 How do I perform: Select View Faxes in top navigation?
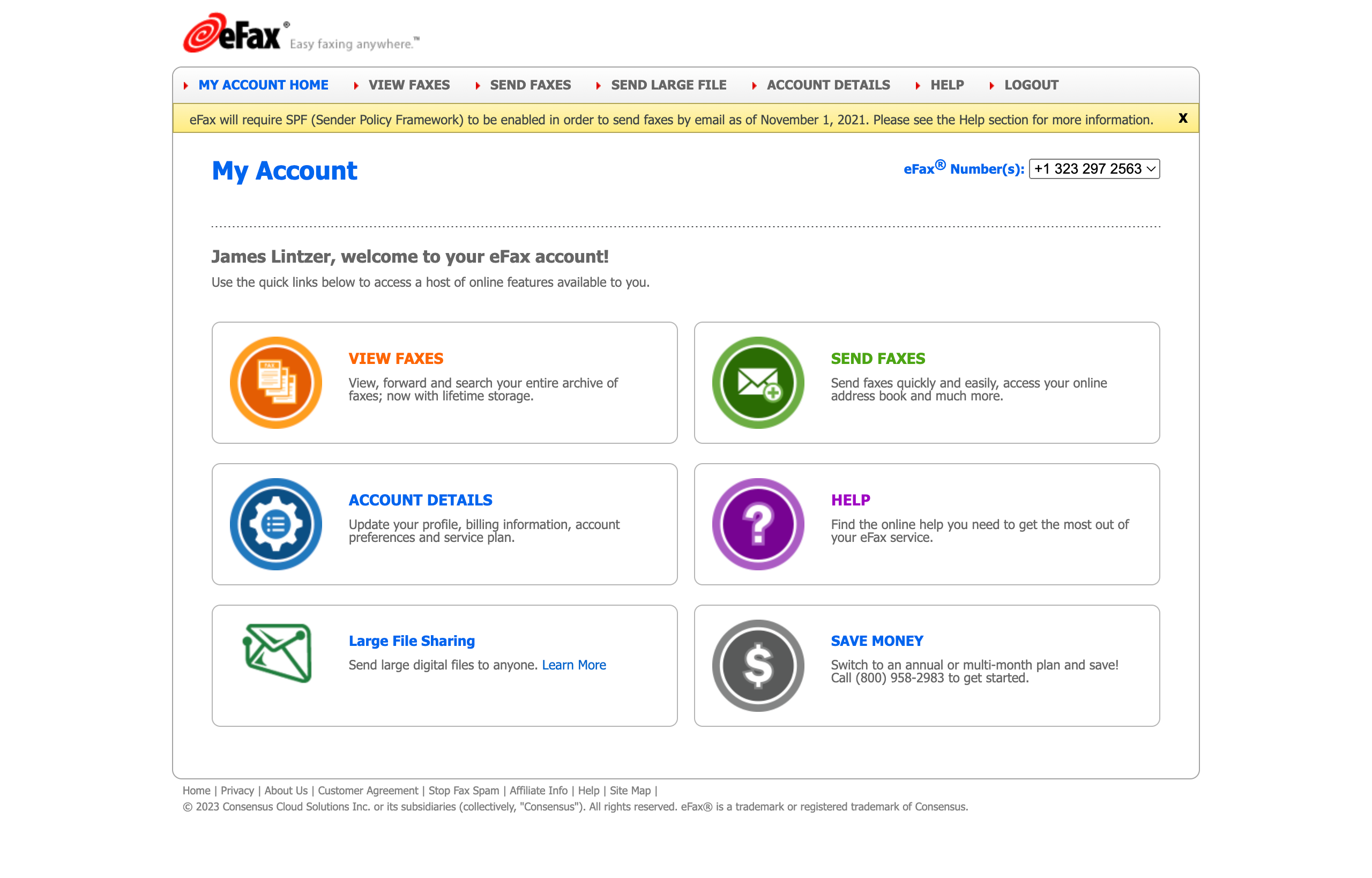(409, 85)
